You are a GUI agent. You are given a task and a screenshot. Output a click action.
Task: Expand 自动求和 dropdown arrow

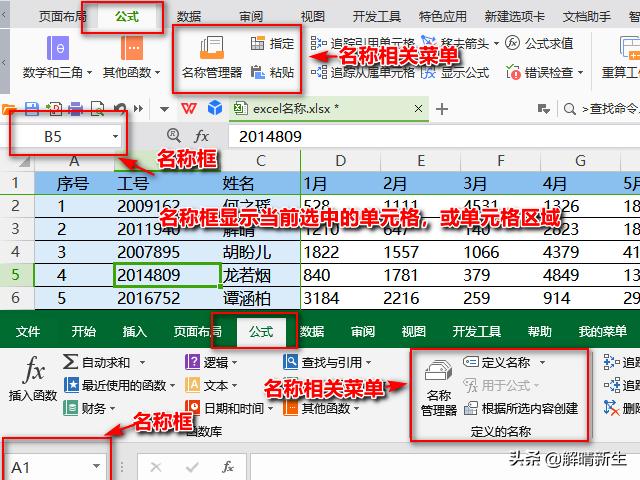coord(142,362)
